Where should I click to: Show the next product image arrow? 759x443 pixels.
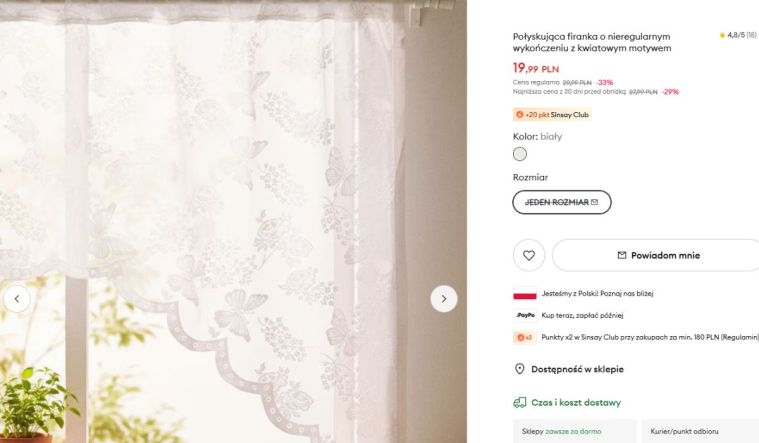(443, 299)
